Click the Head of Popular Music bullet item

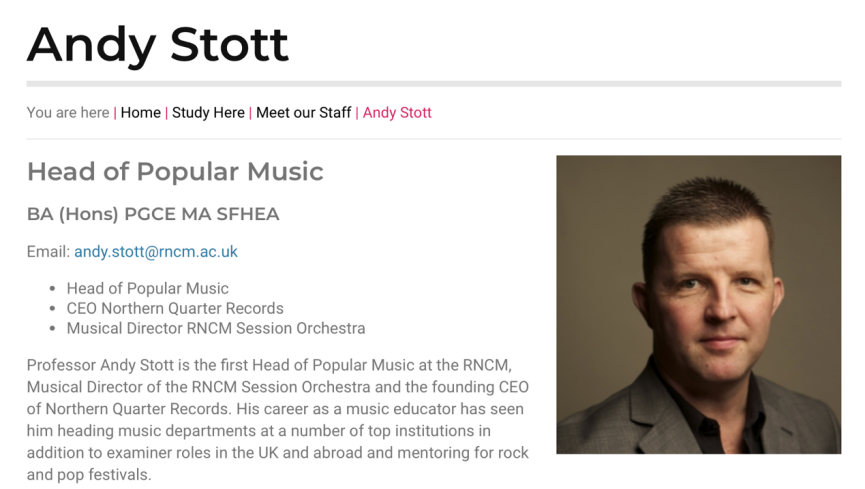pyautogui.click(x=147, y=289)
